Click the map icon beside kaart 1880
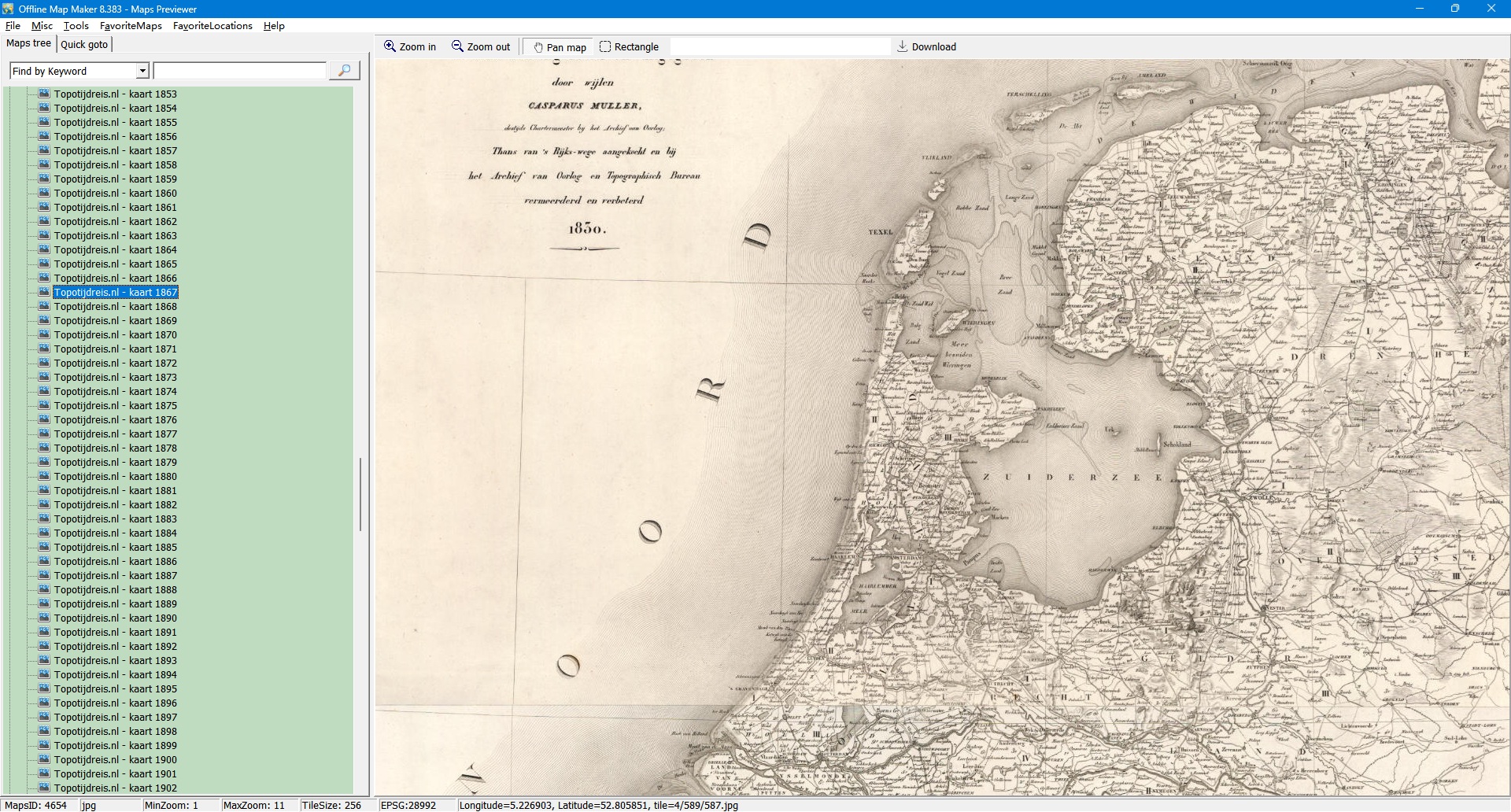 [x=44, y=476]
